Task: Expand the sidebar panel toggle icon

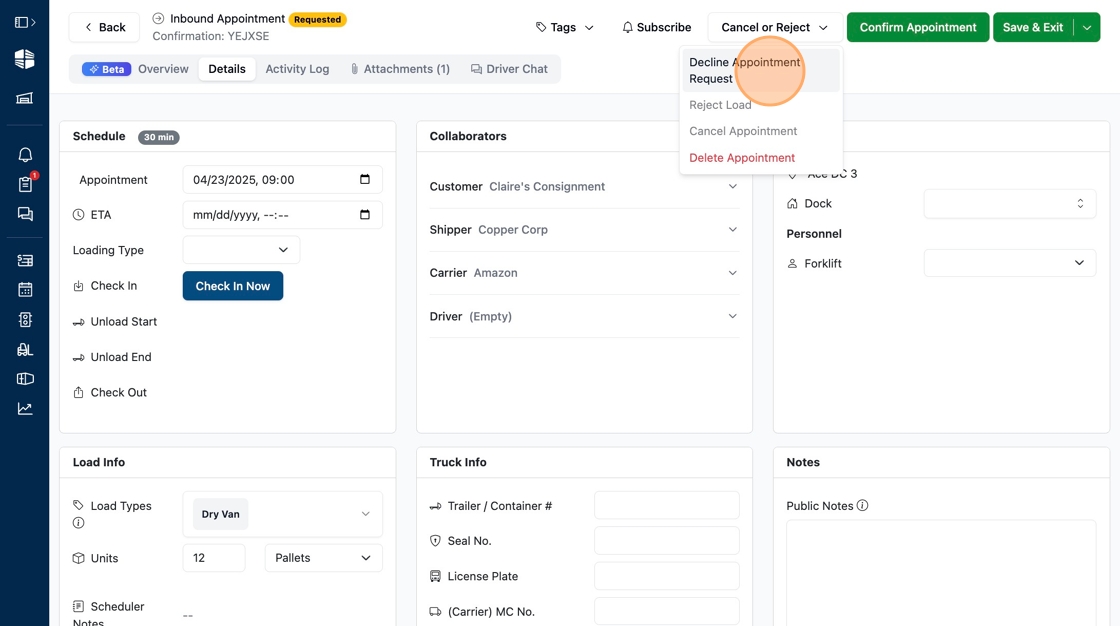Action: [x=25, y=23]
